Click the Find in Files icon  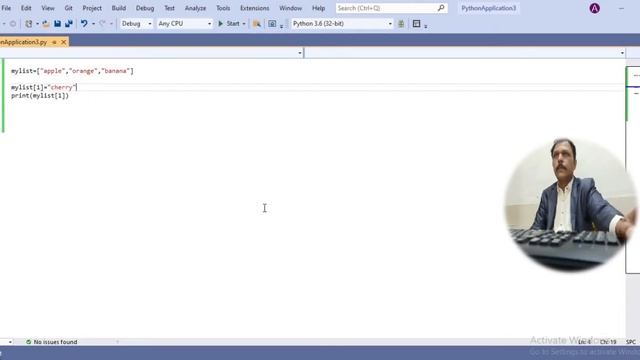[257, 24]
